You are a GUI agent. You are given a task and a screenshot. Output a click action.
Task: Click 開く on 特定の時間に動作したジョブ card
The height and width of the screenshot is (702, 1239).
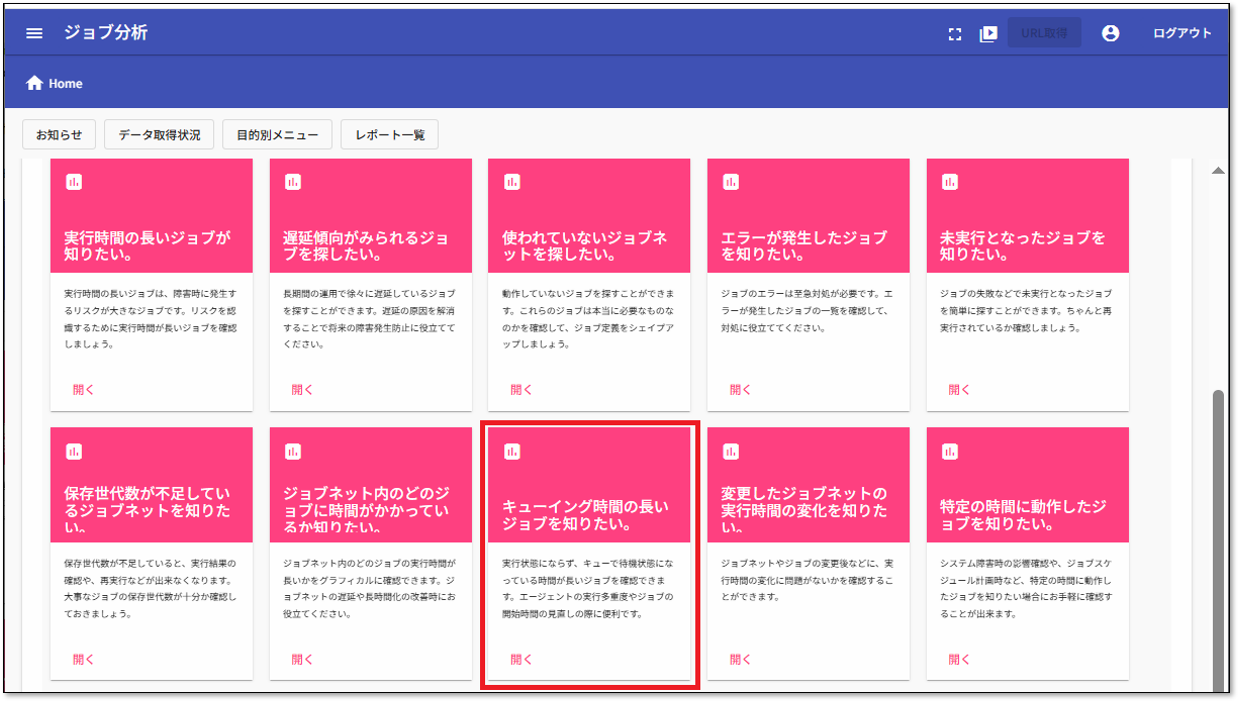point(960,660)
